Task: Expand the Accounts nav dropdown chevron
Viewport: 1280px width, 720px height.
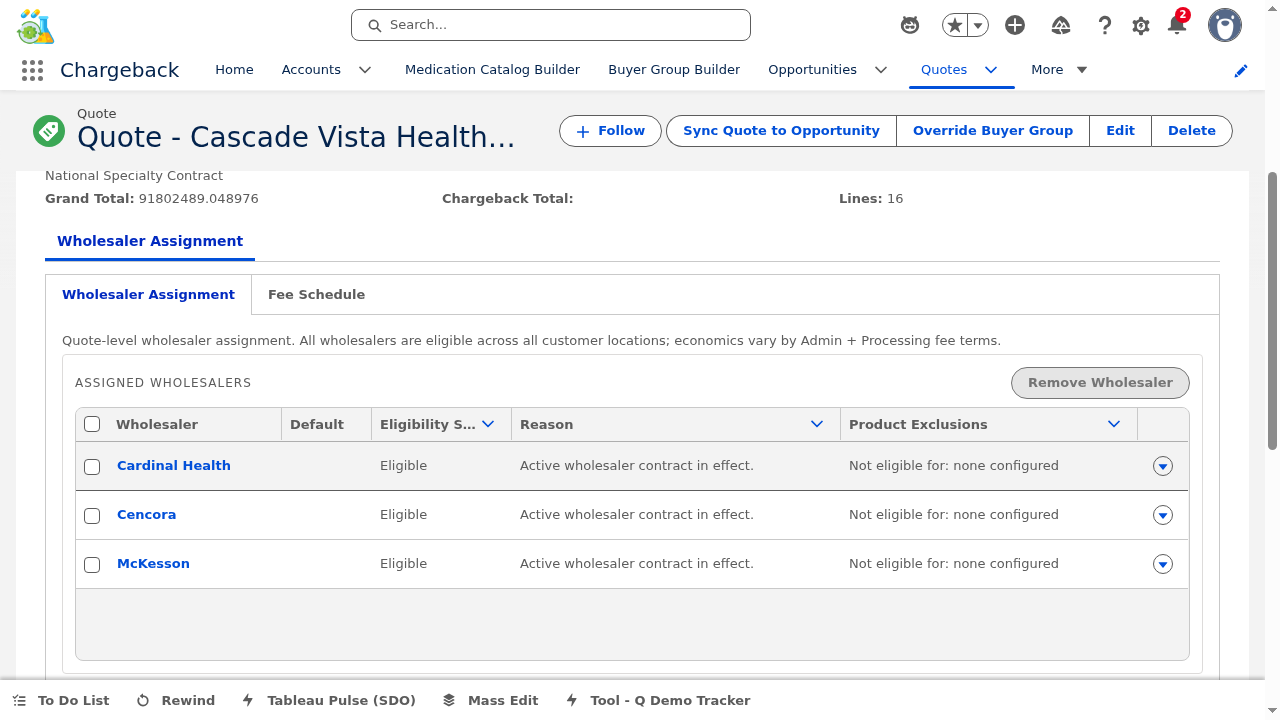Action: pyautogui.click(x=365, y=70)
